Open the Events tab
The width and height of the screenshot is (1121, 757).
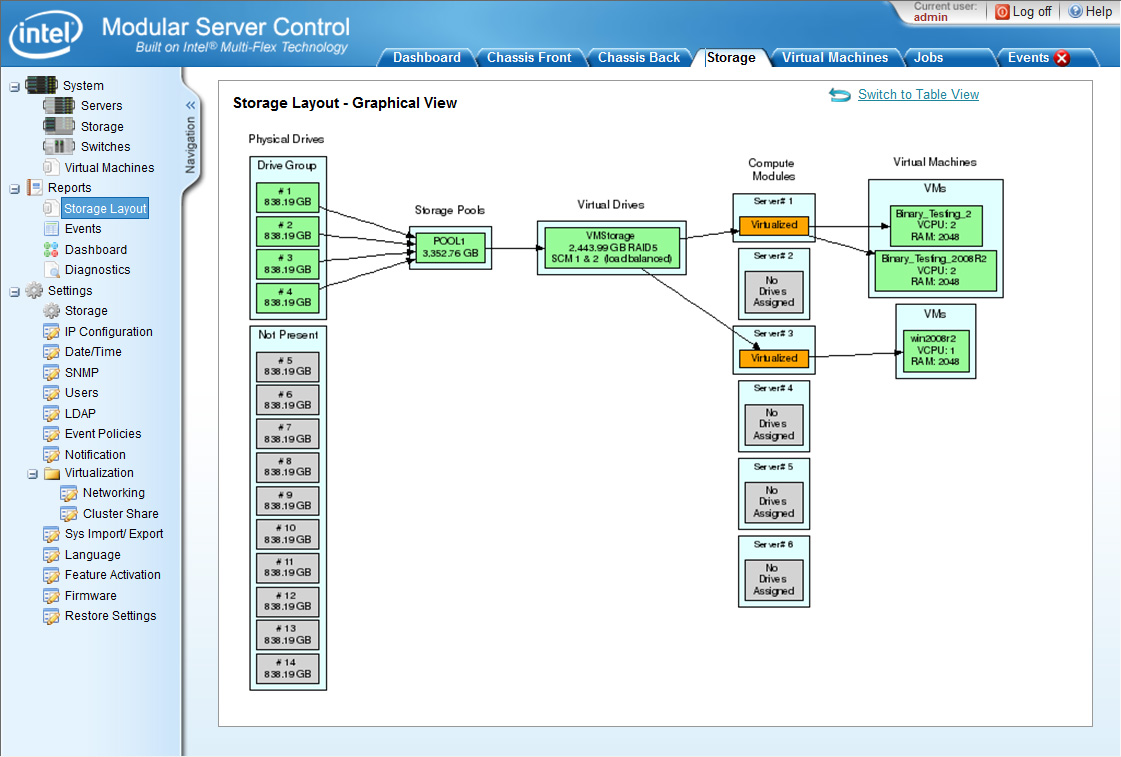click(x=1028, y=57)
